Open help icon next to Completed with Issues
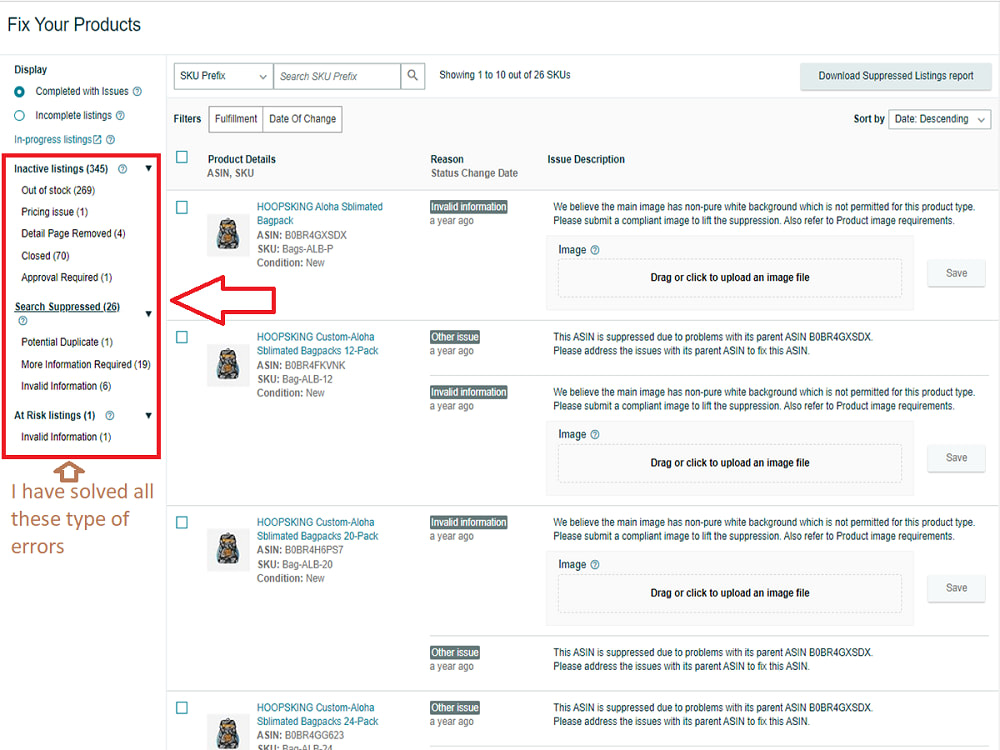The width and height of the screenshot is (1000, 750). point(137,92)
